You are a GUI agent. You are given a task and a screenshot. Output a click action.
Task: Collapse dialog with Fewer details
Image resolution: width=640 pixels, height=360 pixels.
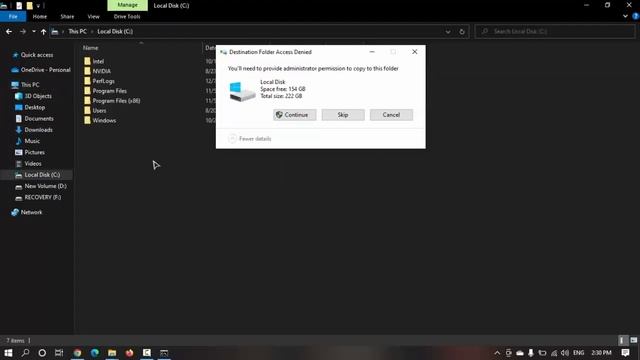pyautogui.click(x=249, y=139)
